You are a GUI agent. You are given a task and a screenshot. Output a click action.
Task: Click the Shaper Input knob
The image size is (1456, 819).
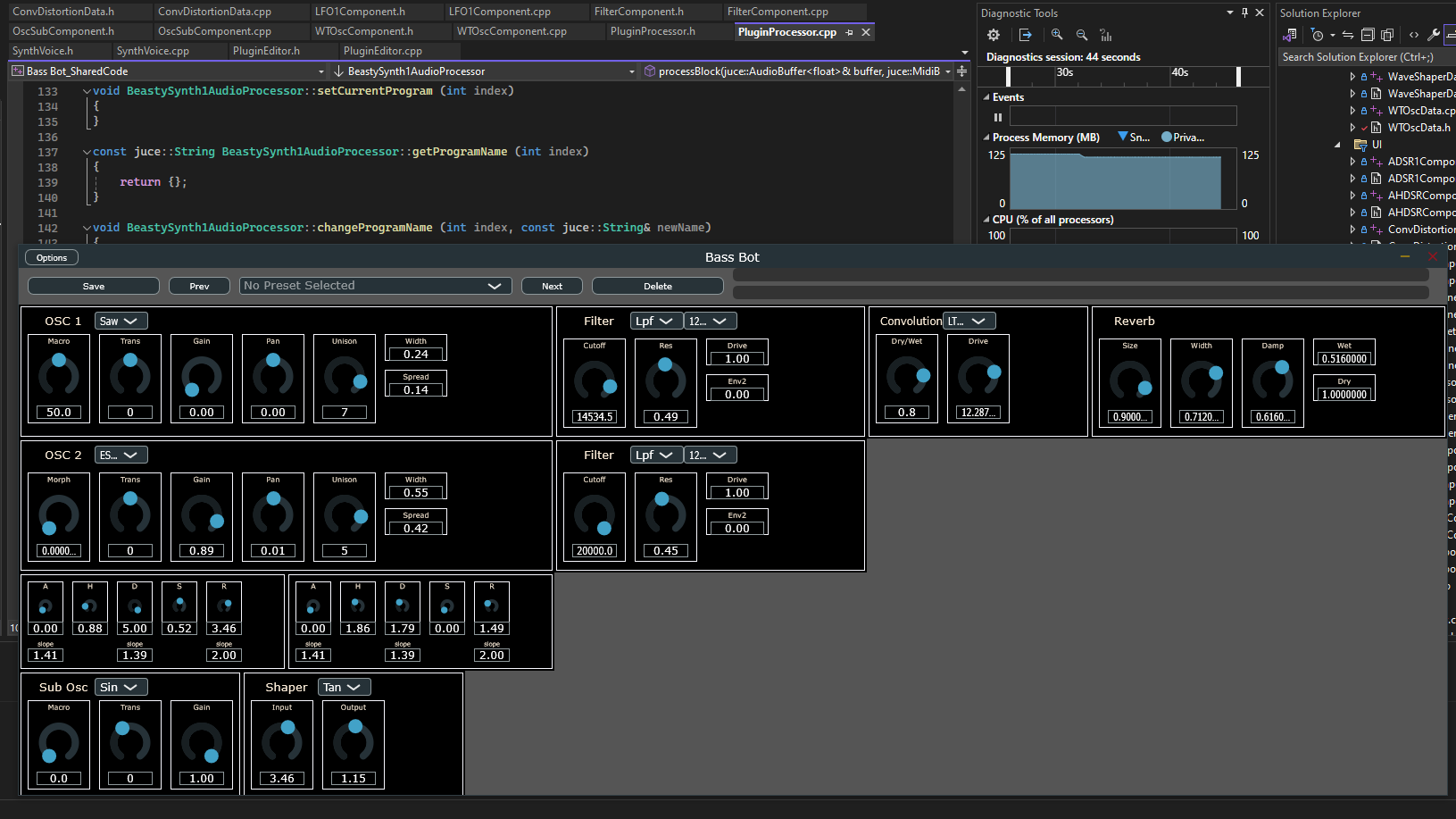click(282, 742)
